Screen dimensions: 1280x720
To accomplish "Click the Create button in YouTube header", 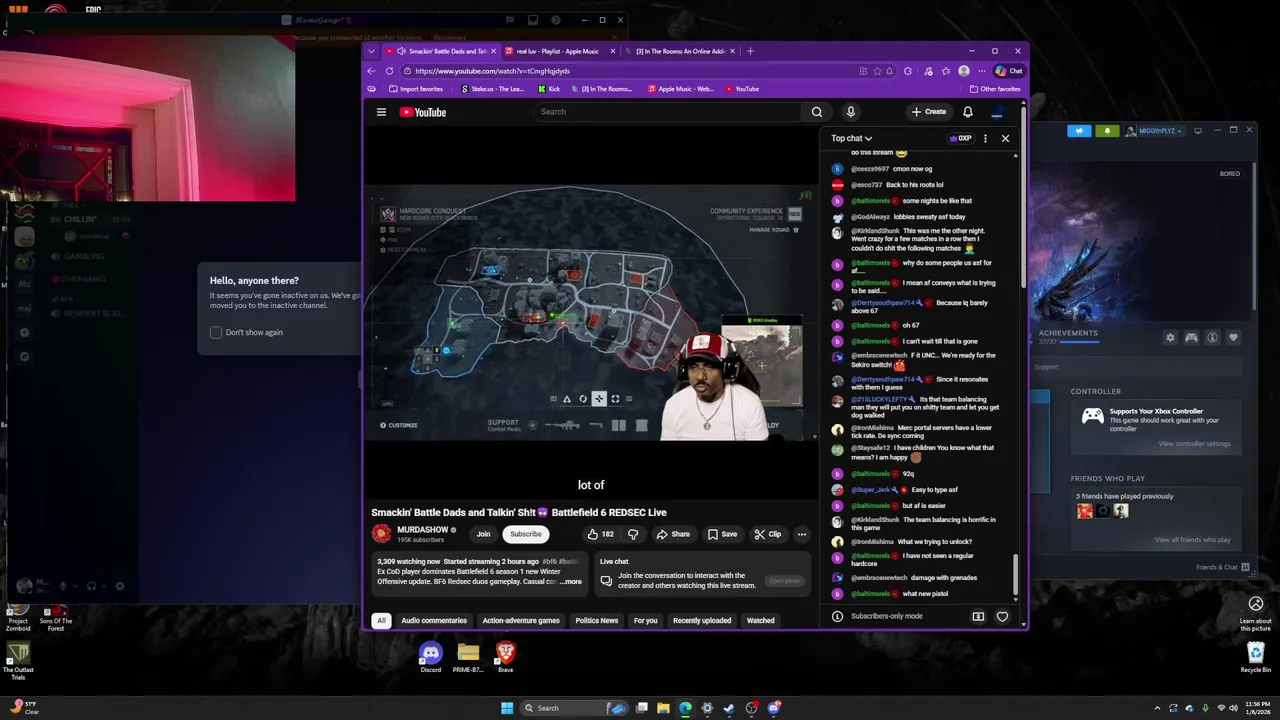I will tap(928, 112).
